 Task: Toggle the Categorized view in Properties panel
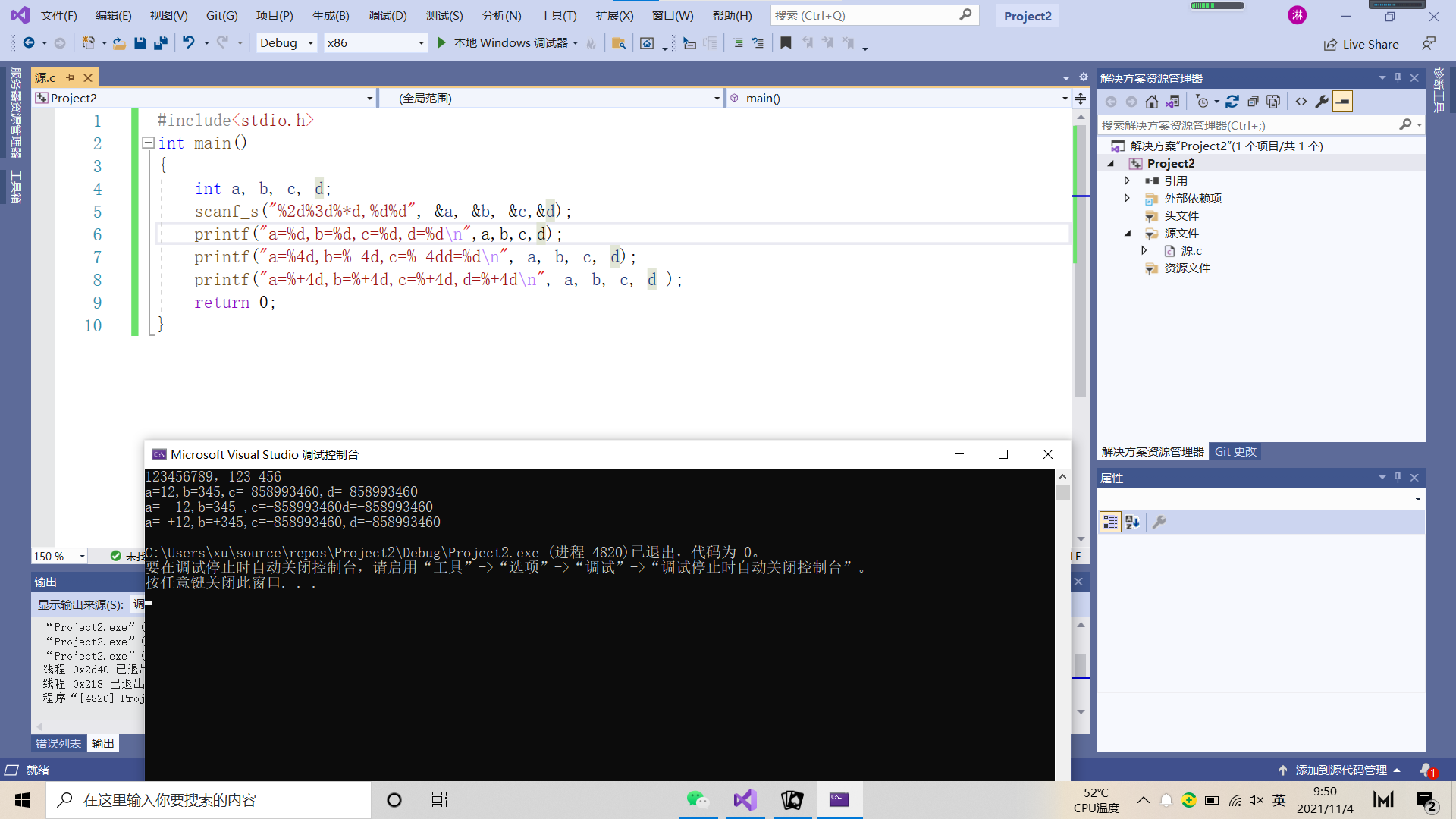(x=1110, y=522)
